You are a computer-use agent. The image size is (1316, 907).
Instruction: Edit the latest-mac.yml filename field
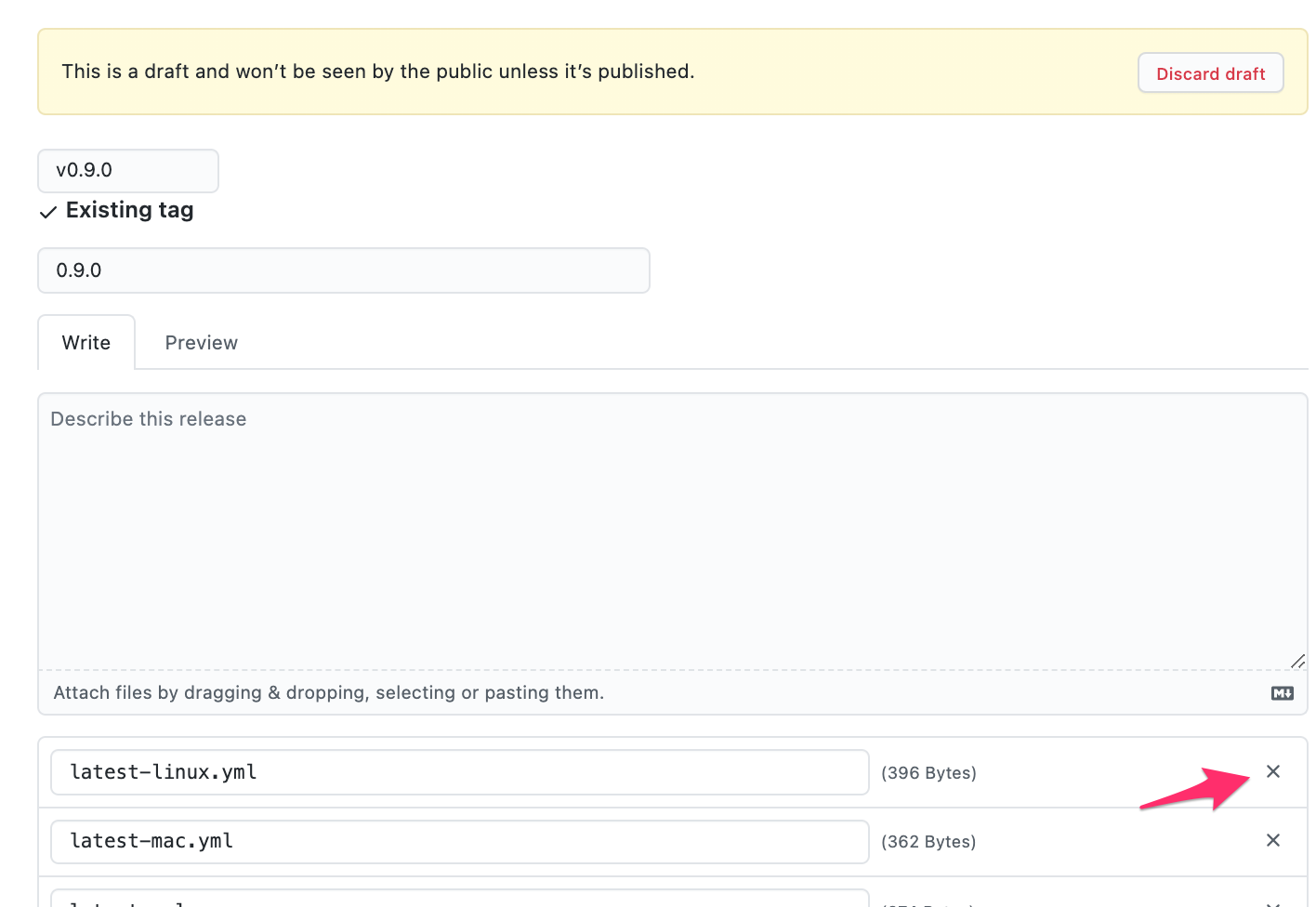point(460,841)
